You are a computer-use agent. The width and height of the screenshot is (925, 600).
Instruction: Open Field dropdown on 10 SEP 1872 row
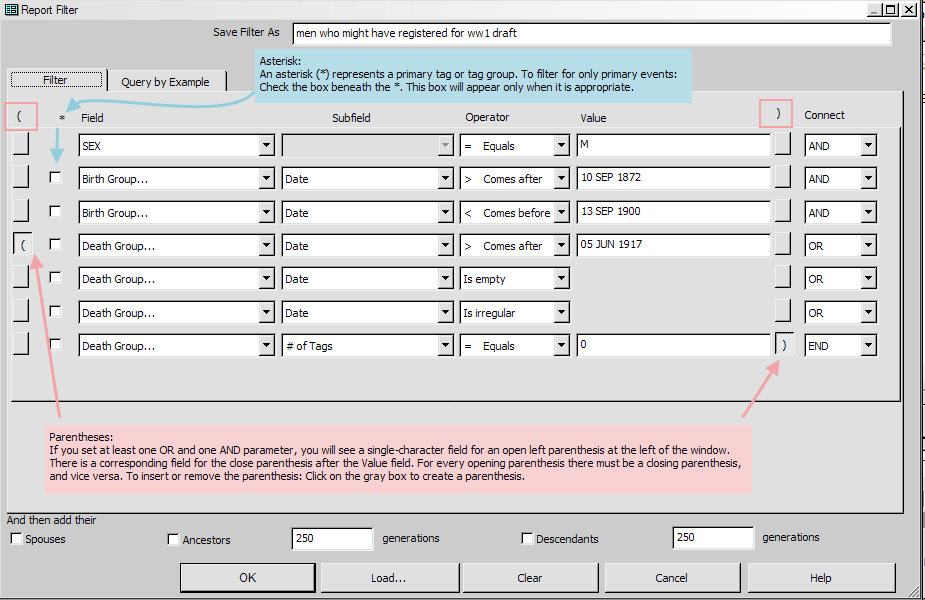click(266, 178)
